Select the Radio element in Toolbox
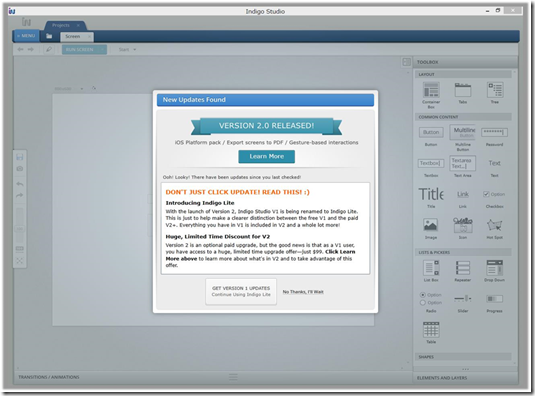This screenshot has width=535, height=396. coord(431,302)
